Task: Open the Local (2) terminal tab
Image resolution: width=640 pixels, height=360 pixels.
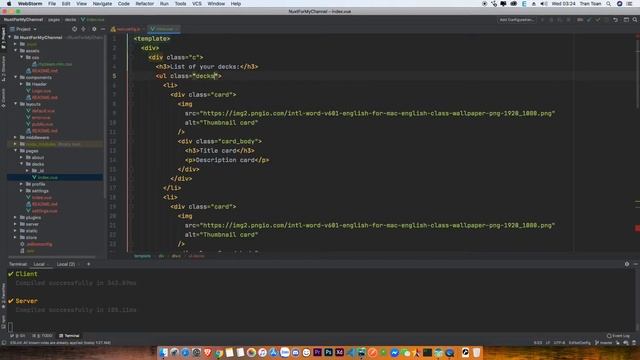Action: coord(66,264)
